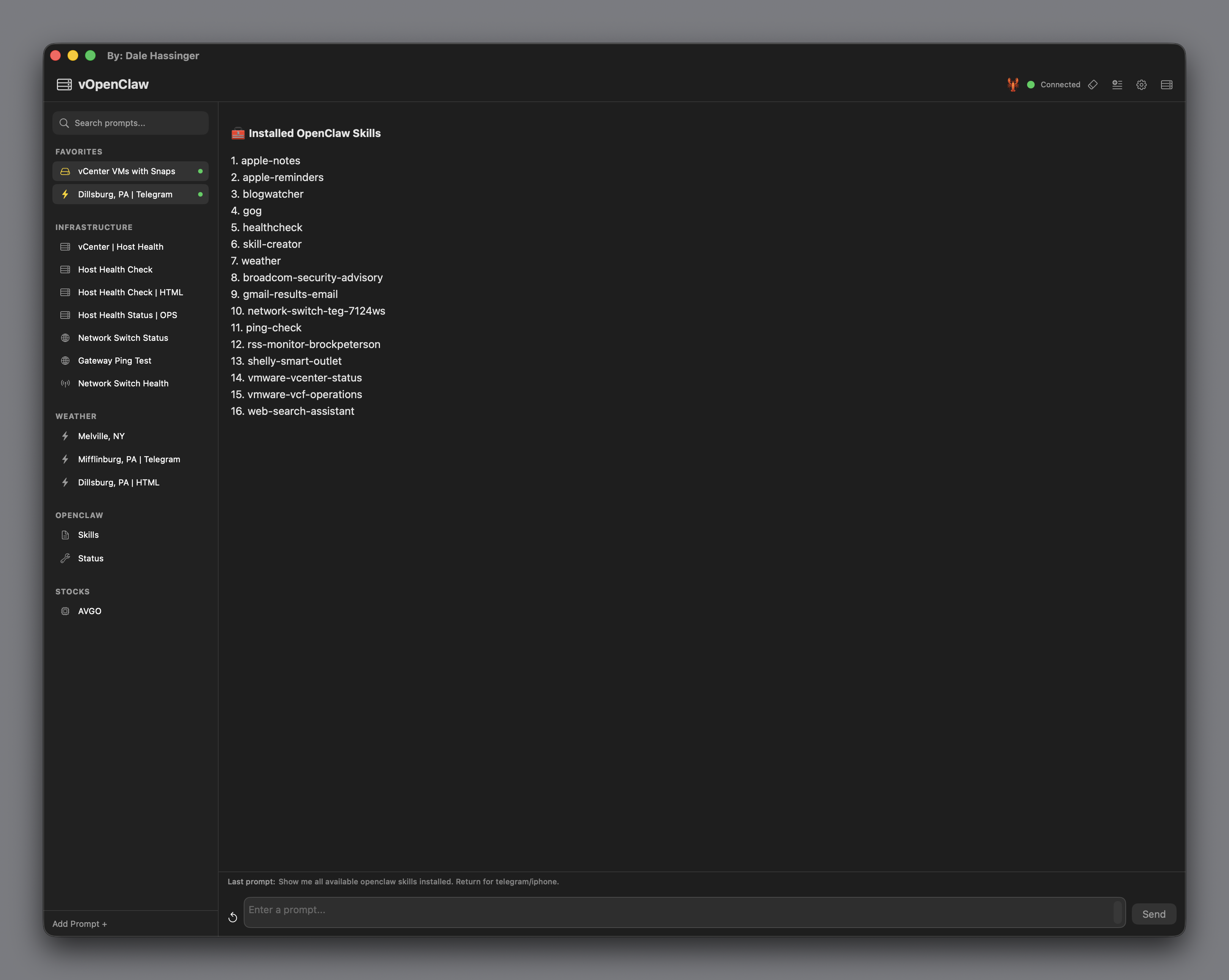Open settings via the gear icon

(x=1141, y=84)
